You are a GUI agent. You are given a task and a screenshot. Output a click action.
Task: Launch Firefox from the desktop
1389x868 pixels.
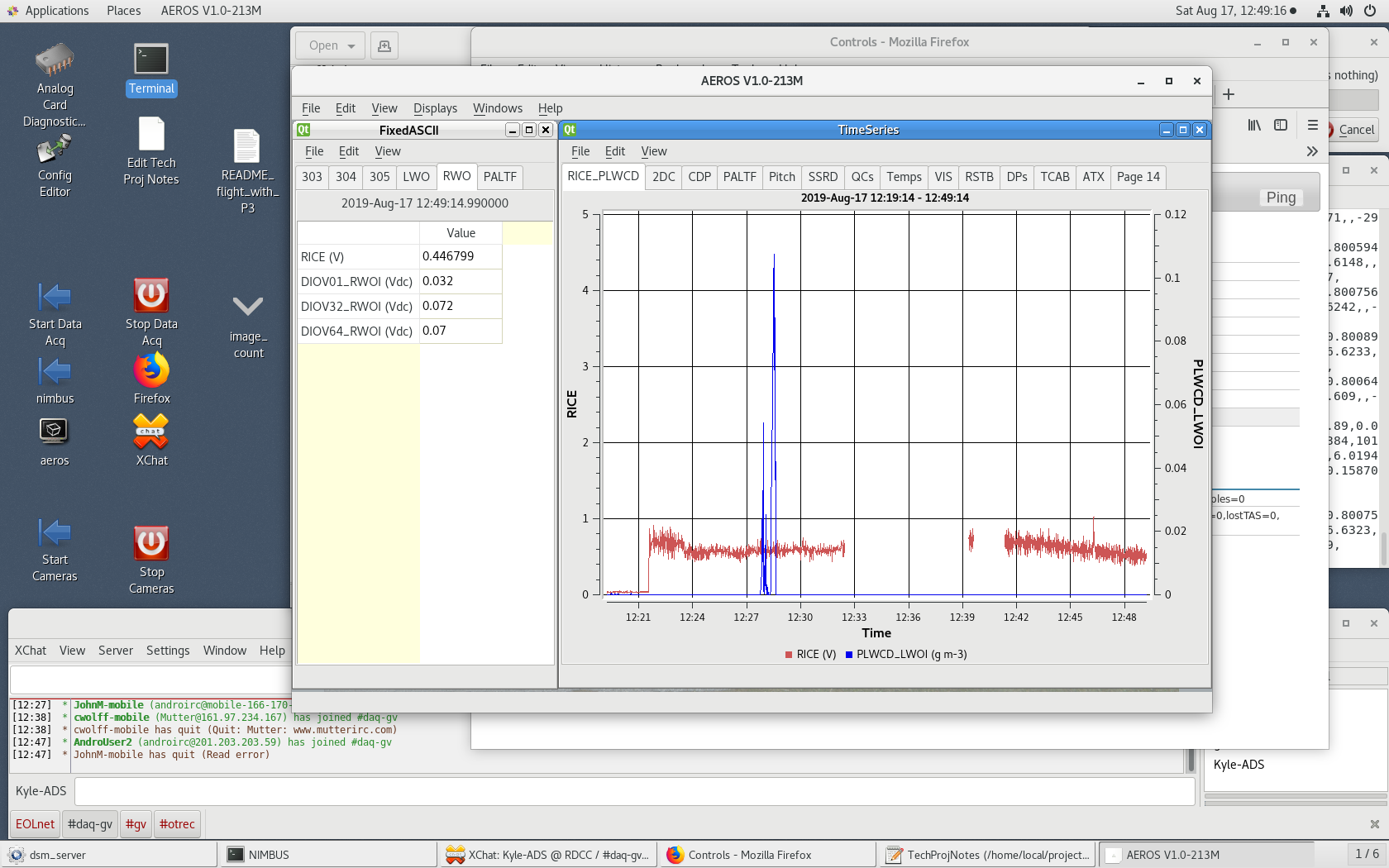tap(151, 370)
